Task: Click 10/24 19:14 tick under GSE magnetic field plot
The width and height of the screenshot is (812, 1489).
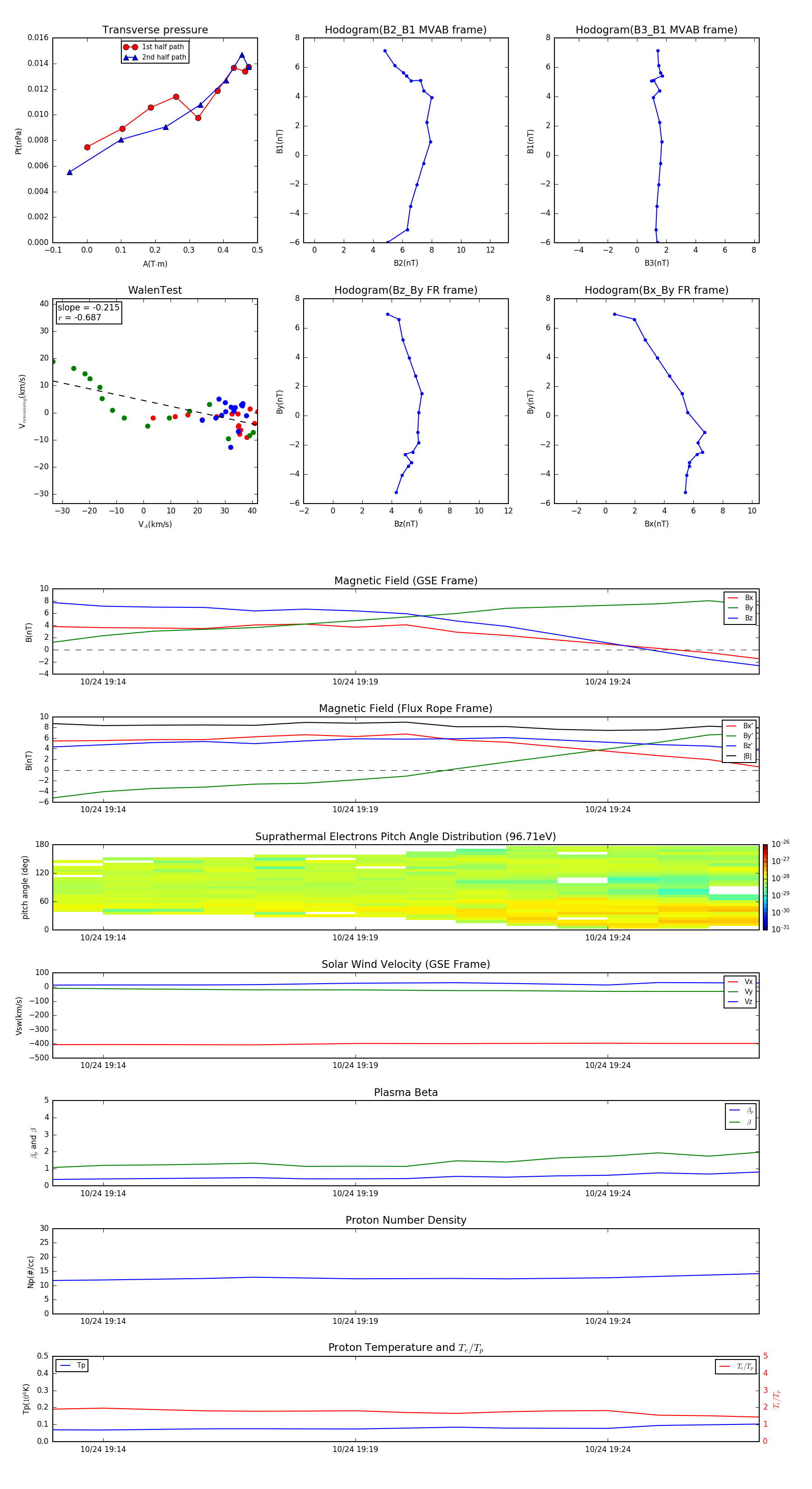Action: (103, 682)
